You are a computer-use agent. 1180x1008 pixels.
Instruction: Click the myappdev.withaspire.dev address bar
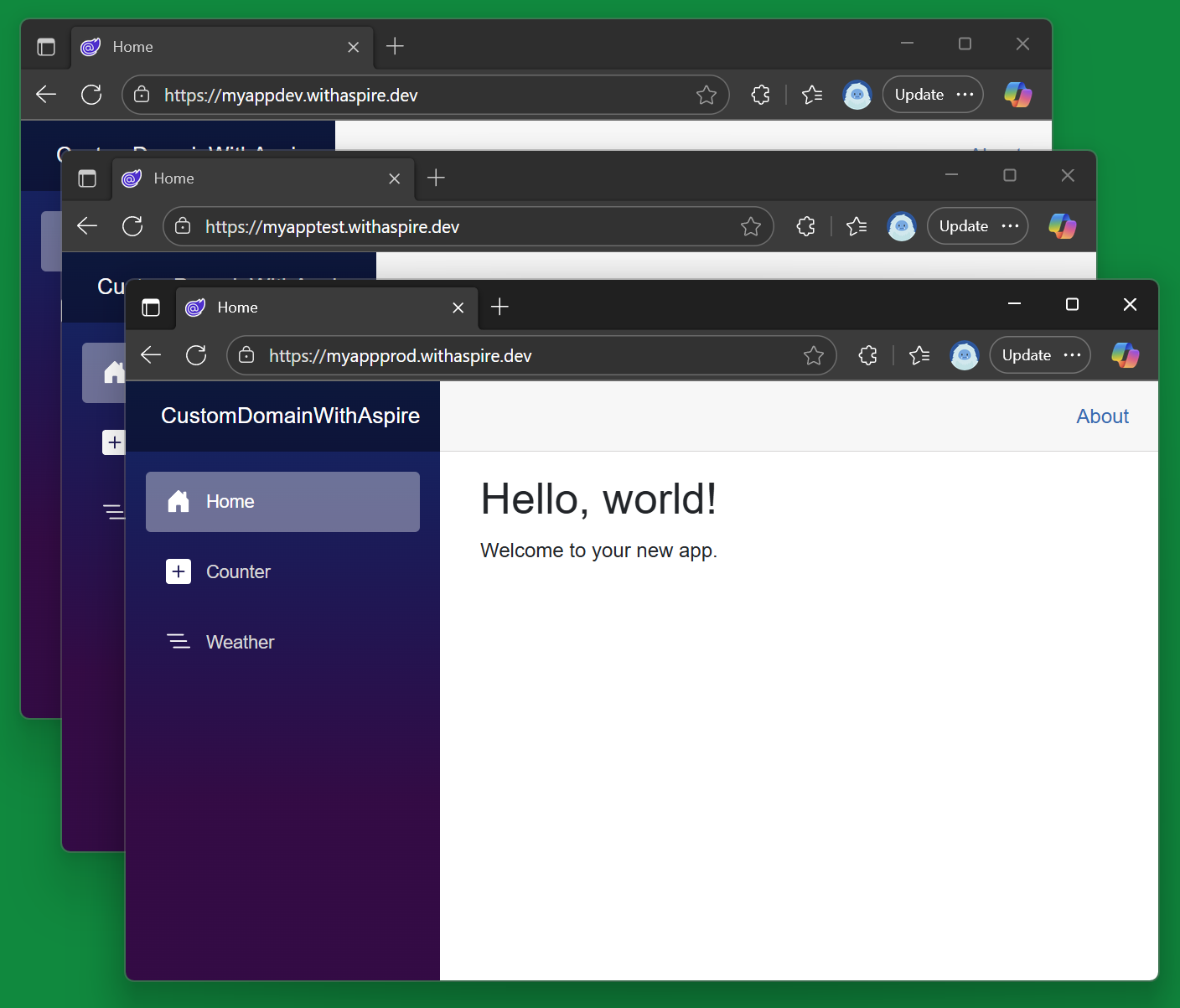coord(419,96)
